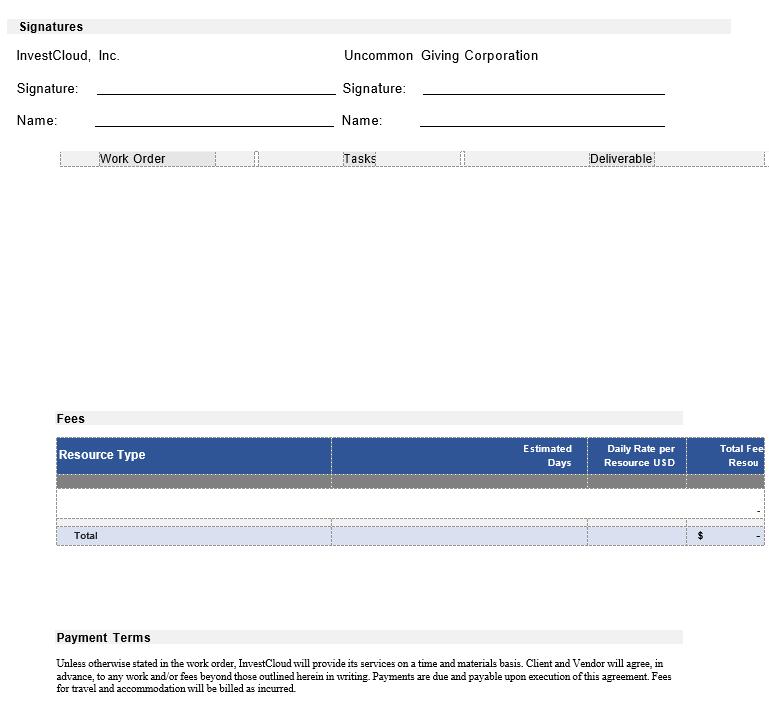Click the Uncommon Giving Corporation company name
This screenshot has width=769, height=725.
click(x=441, y=56)
